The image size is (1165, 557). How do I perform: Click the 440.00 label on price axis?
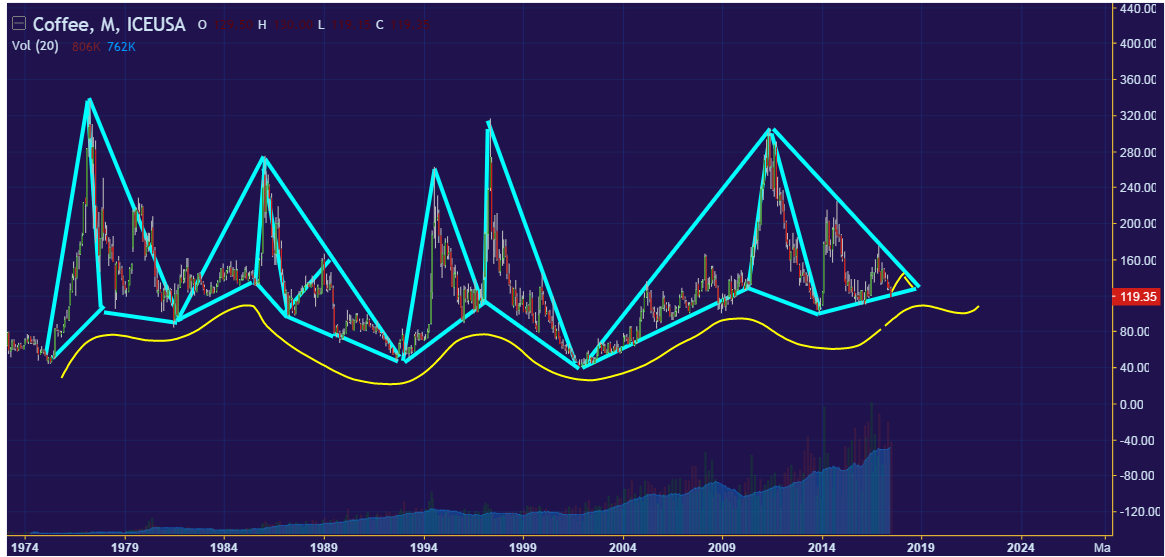click(1138, 8)
